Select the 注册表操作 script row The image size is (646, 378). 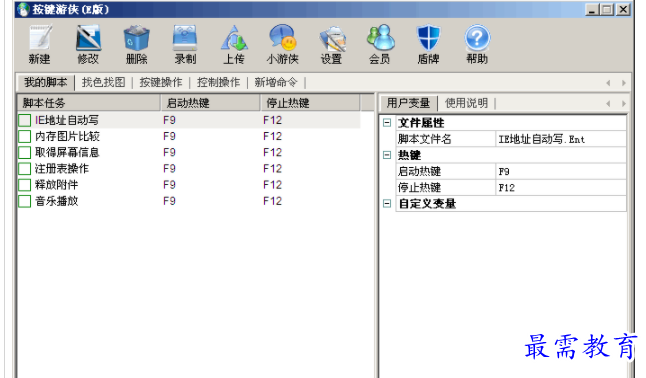point(189,169)
